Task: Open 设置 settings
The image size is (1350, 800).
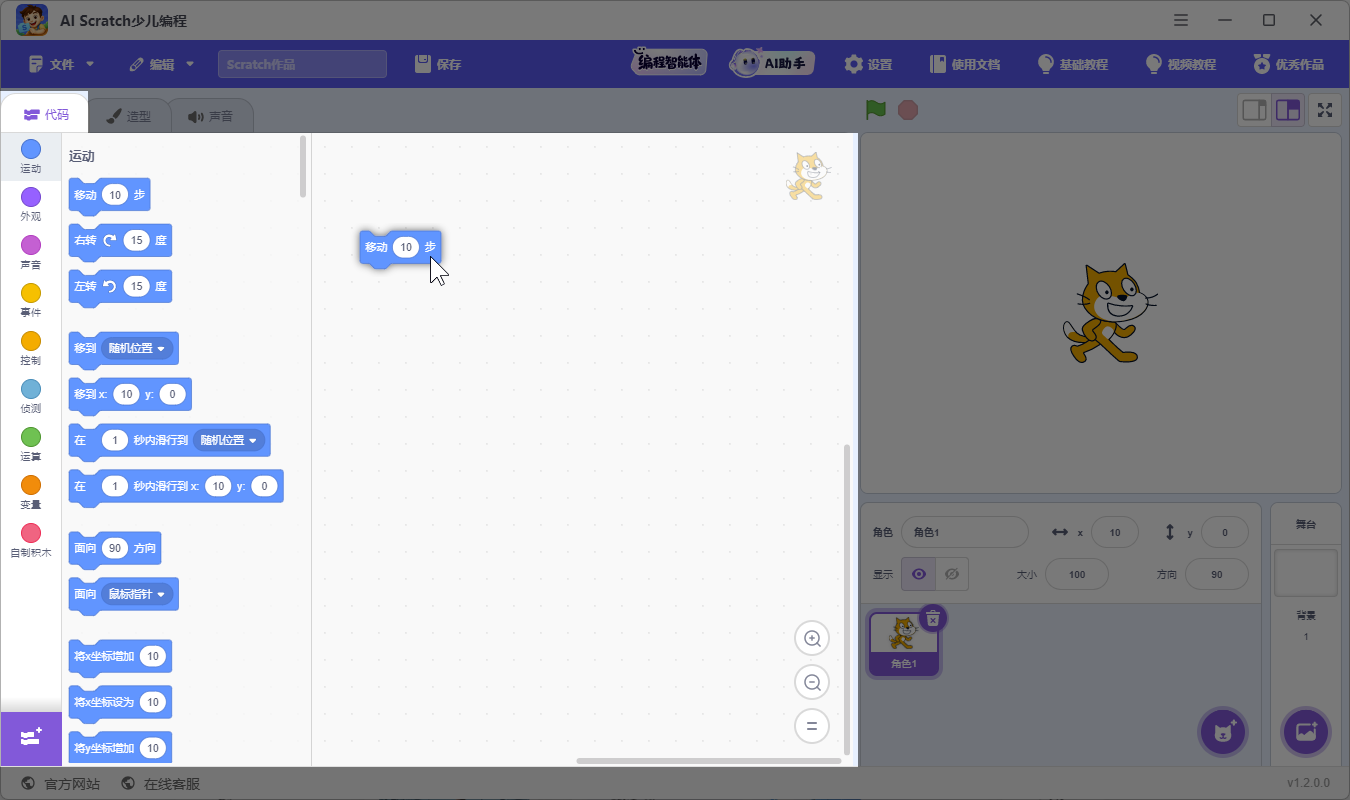Action: pos(868,64)
